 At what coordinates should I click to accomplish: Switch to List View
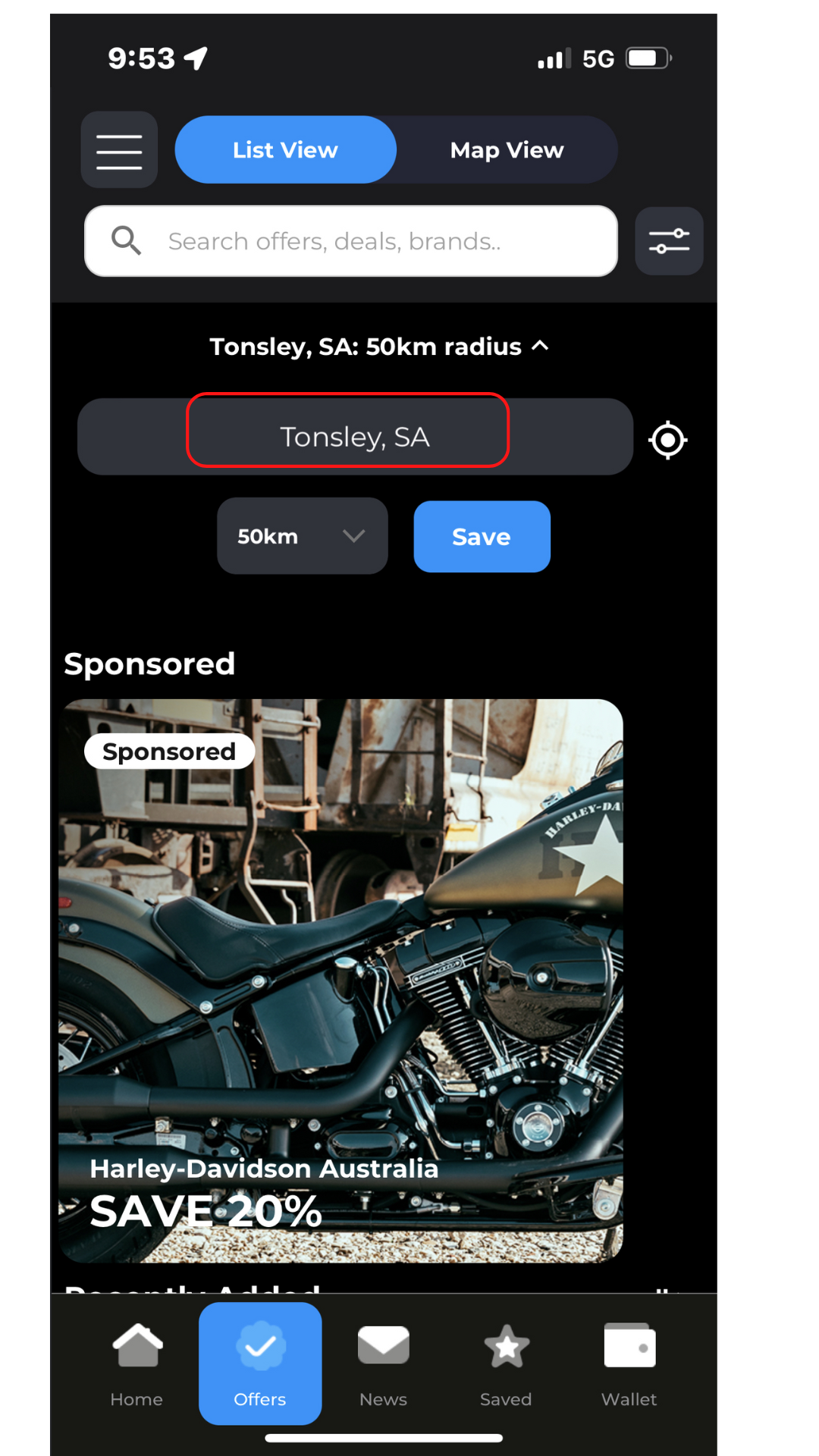[x=285, y=149]
